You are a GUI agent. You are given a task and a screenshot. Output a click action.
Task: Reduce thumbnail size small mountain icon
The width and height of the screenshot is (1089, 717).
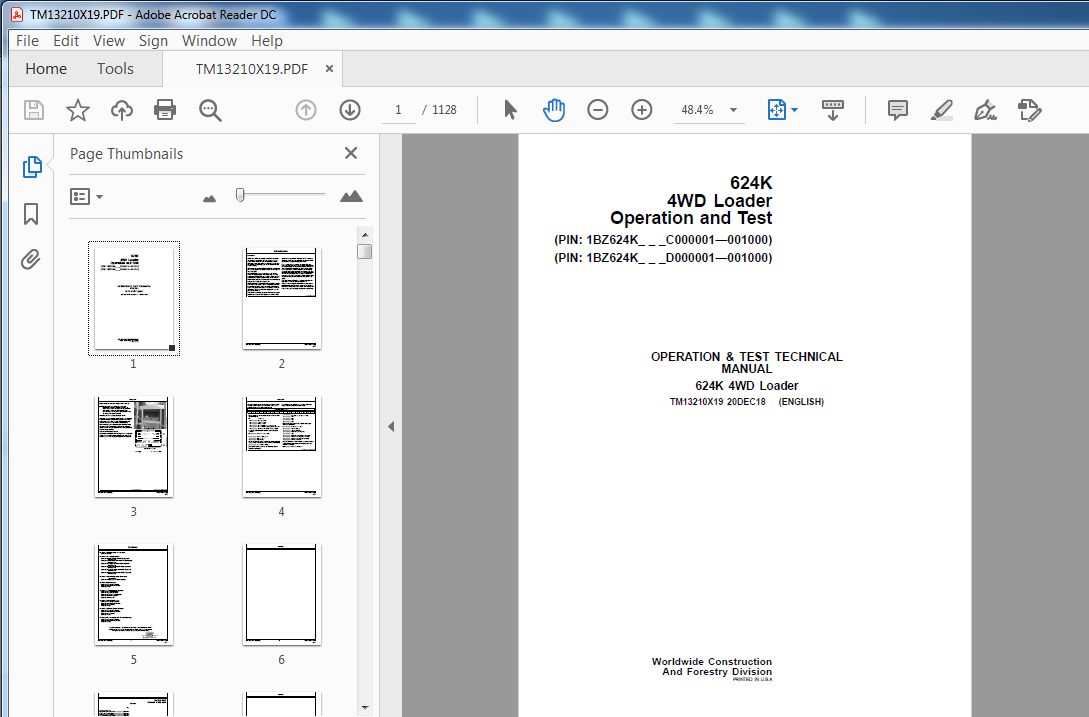coord(209,199)
